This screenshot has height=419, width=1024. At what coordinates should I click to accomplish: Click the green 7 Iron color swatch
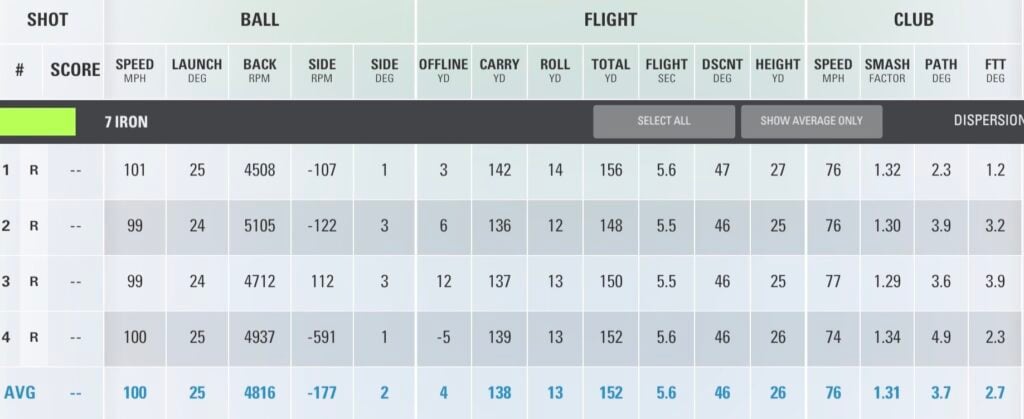(38, 122)
